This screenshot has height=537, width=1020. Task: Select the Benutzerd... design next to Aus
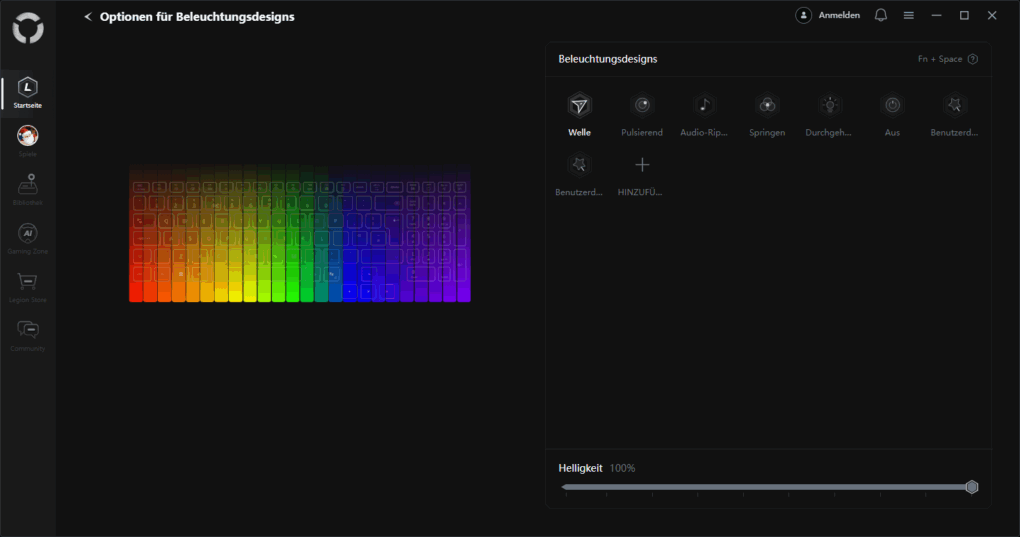pos(954,114)
